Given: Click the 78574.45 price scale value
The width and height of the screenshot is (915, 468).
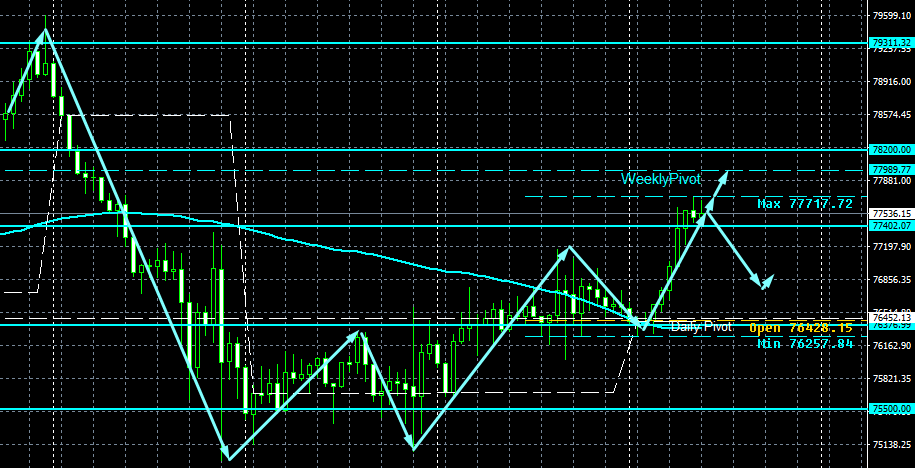Looking at the screenshot, I should coord(892,114).
